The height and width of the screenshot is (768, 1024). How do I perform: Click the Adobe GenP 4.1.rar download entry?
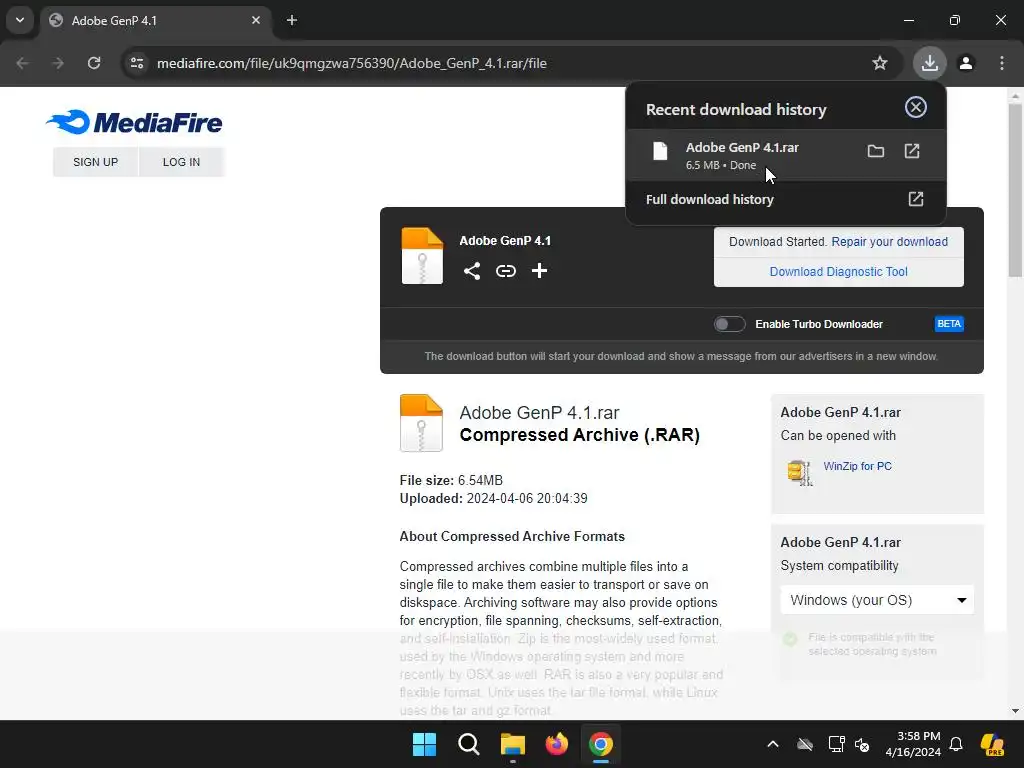(786, 155)
